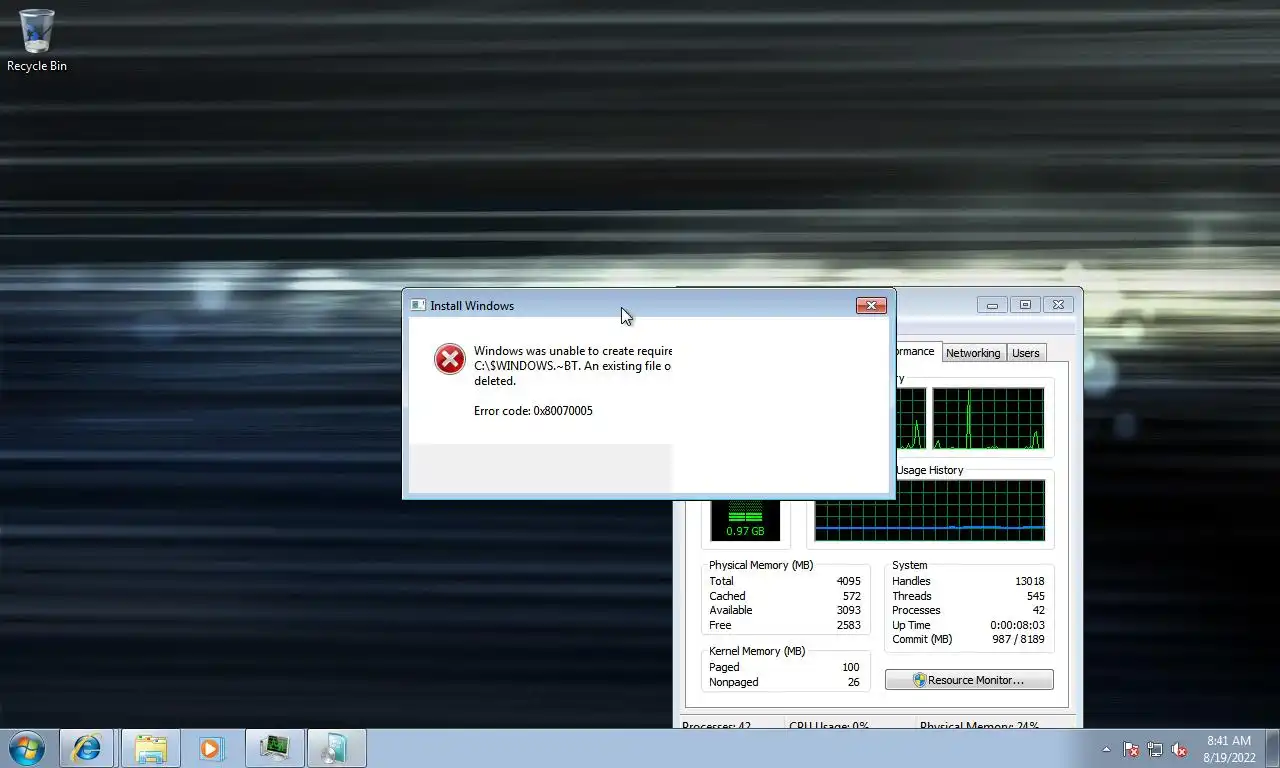Screen dimensions: 1280x768
Task: Click the Kernel Memory 'Paged' value 100
Action: pyautogui.click(x=851, y=667)
